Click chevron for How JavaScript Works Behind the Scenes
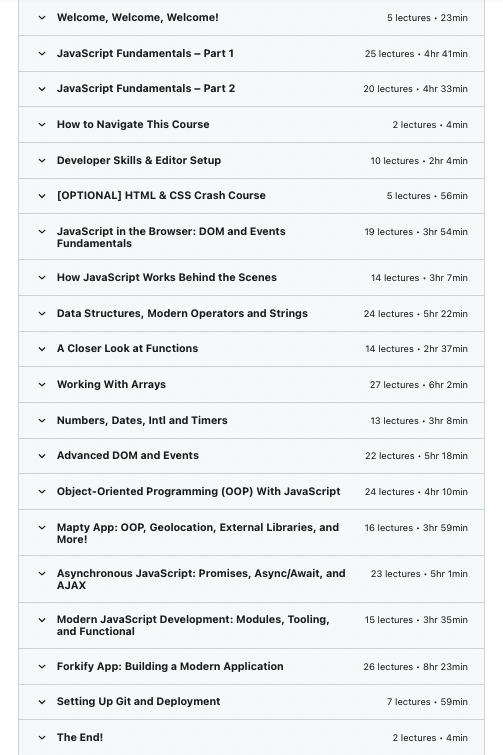 pos(42,278)
